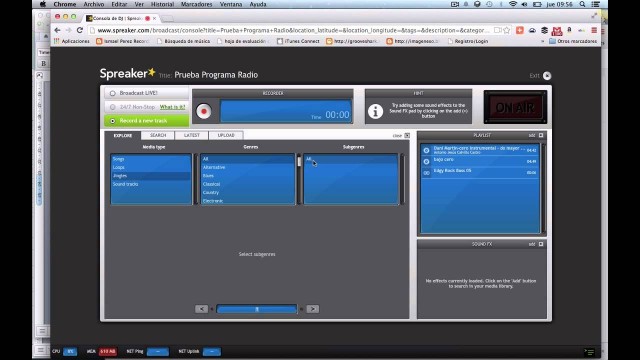The width and height of the screenshot is (640, 360).
Task: Select Jingles media type
Action: [151, 176]
